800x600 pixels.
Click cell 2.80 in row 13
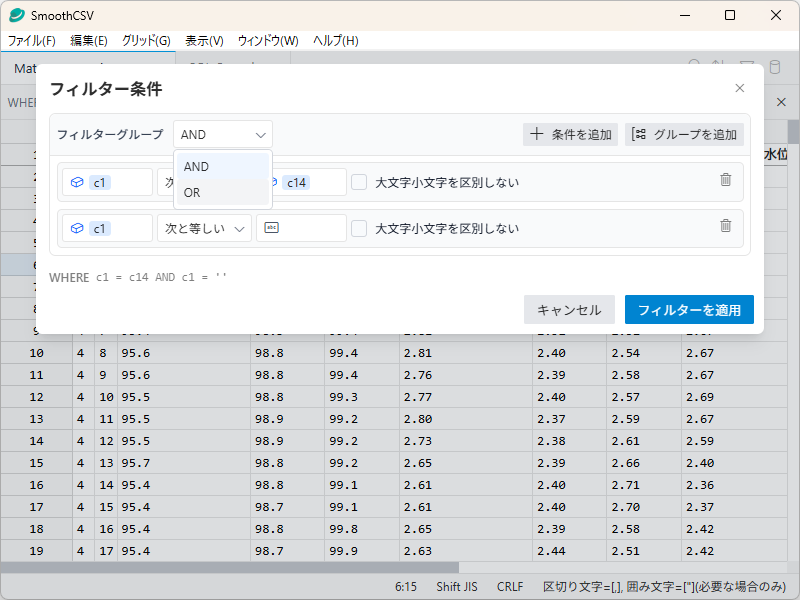466,419
